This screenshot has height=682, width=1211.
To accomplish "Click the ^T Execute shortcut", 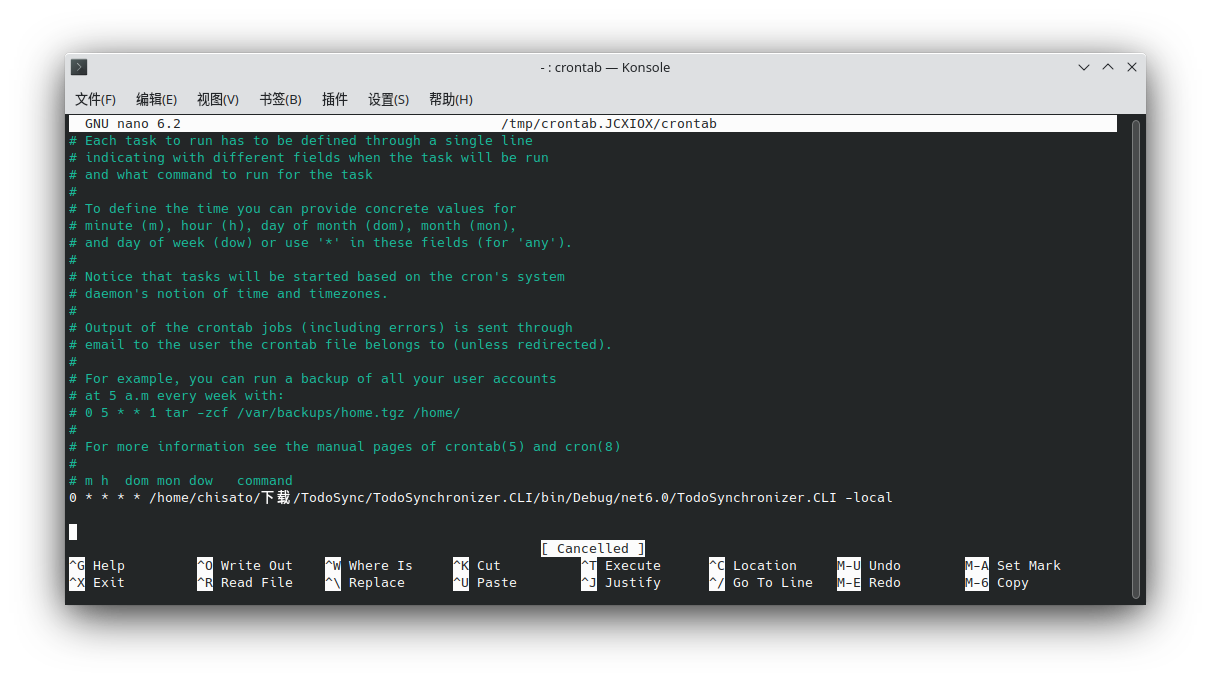I will click(x=621, y=566).
